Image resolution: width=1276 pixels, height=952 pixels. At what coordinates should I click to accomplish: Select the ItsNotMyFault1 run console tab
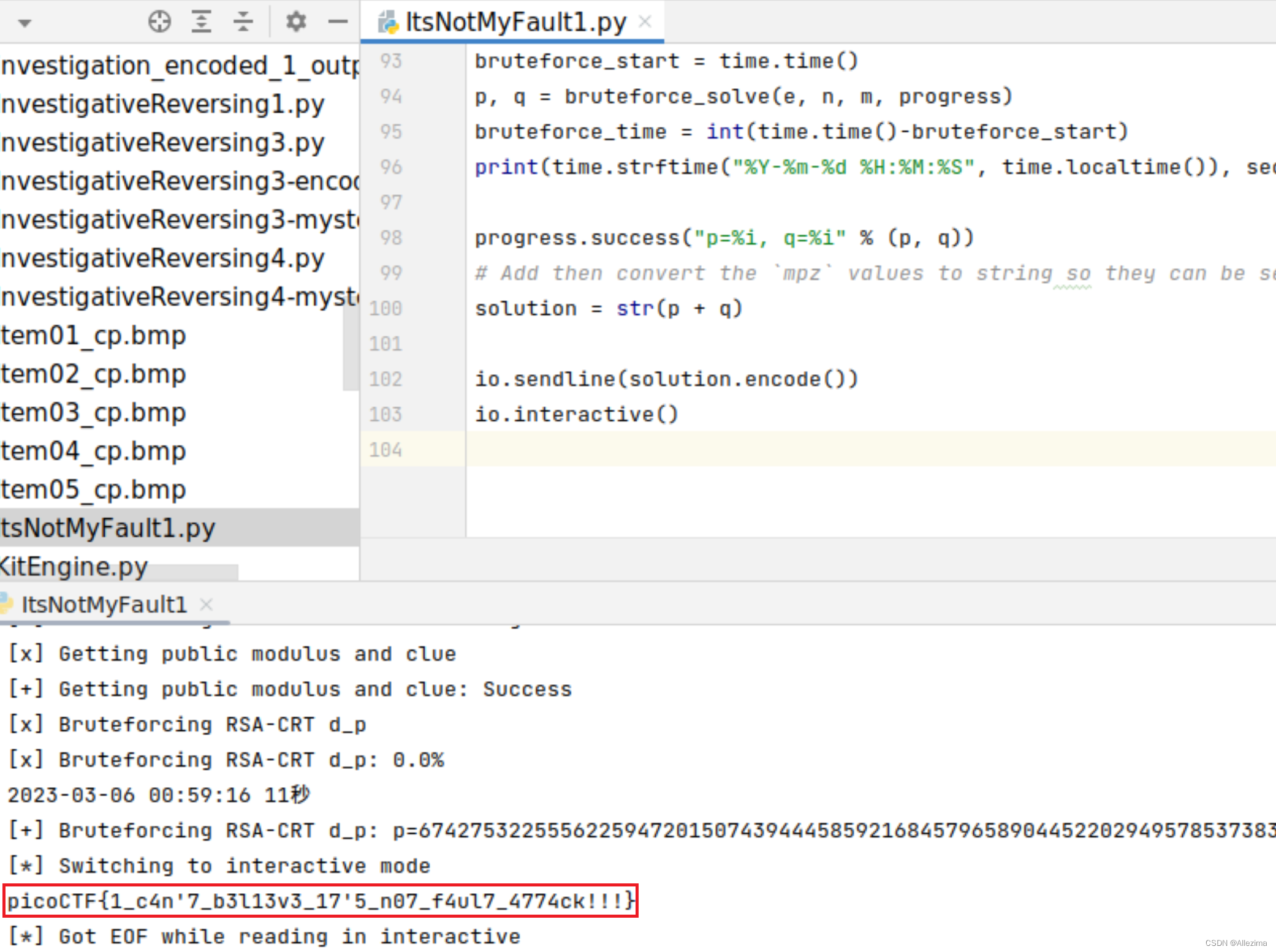click(x=104, y=605)
